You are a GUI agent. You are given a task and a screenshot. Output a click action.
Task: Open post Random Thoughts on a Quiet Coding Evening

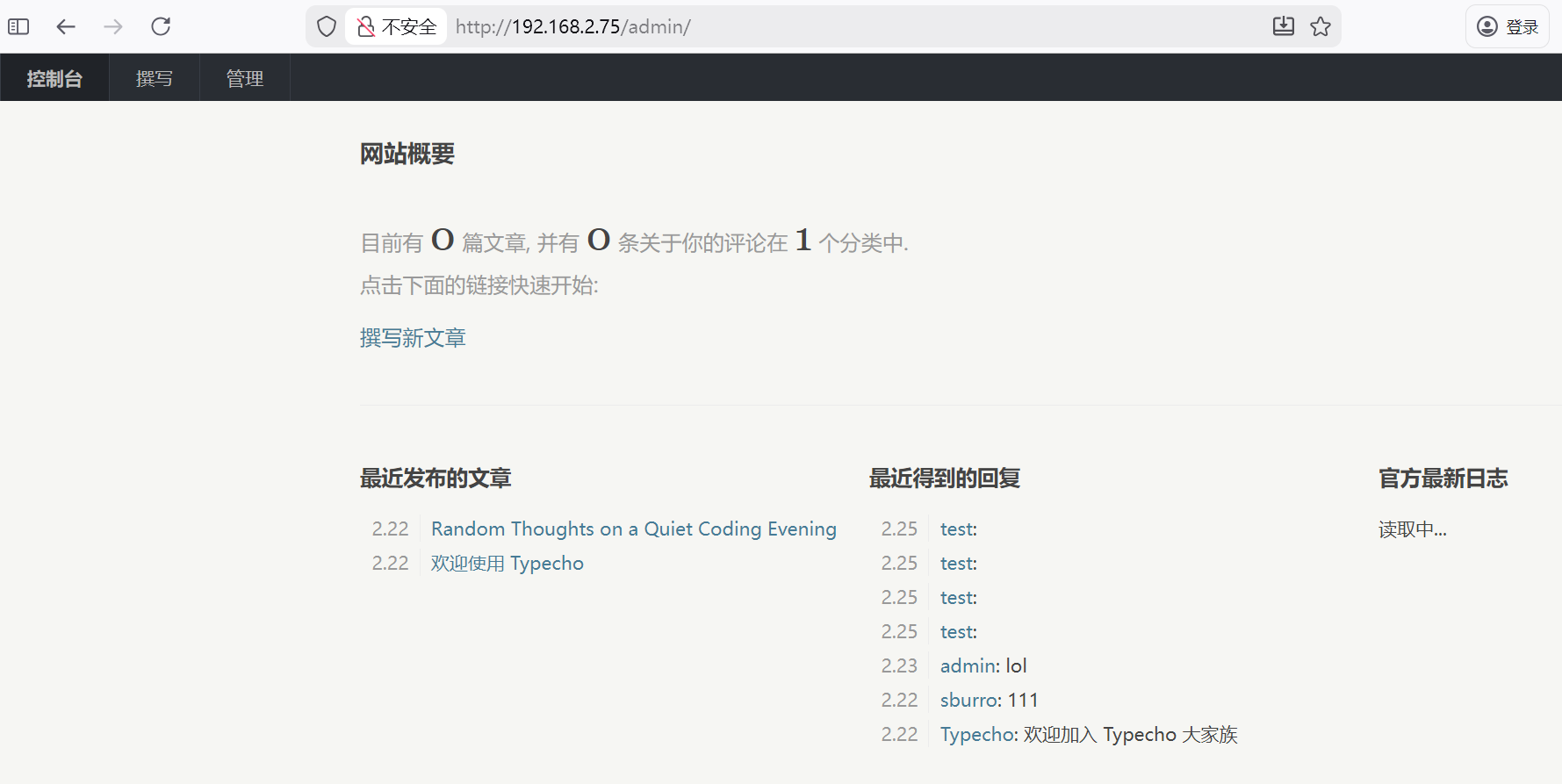(633, 529)
